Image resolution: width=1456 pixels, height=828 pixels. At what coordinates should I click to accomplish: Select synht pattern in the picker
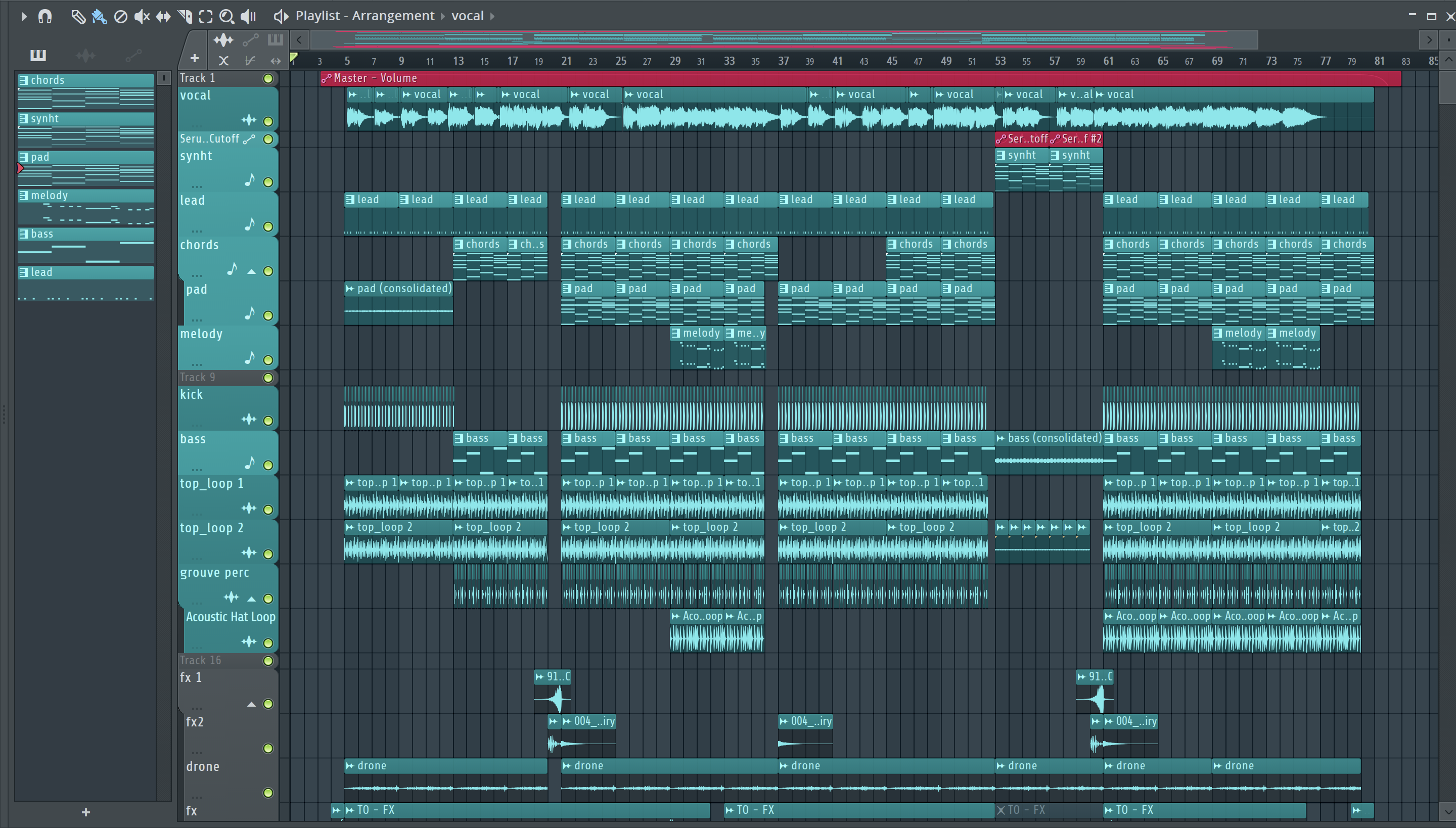86,129
